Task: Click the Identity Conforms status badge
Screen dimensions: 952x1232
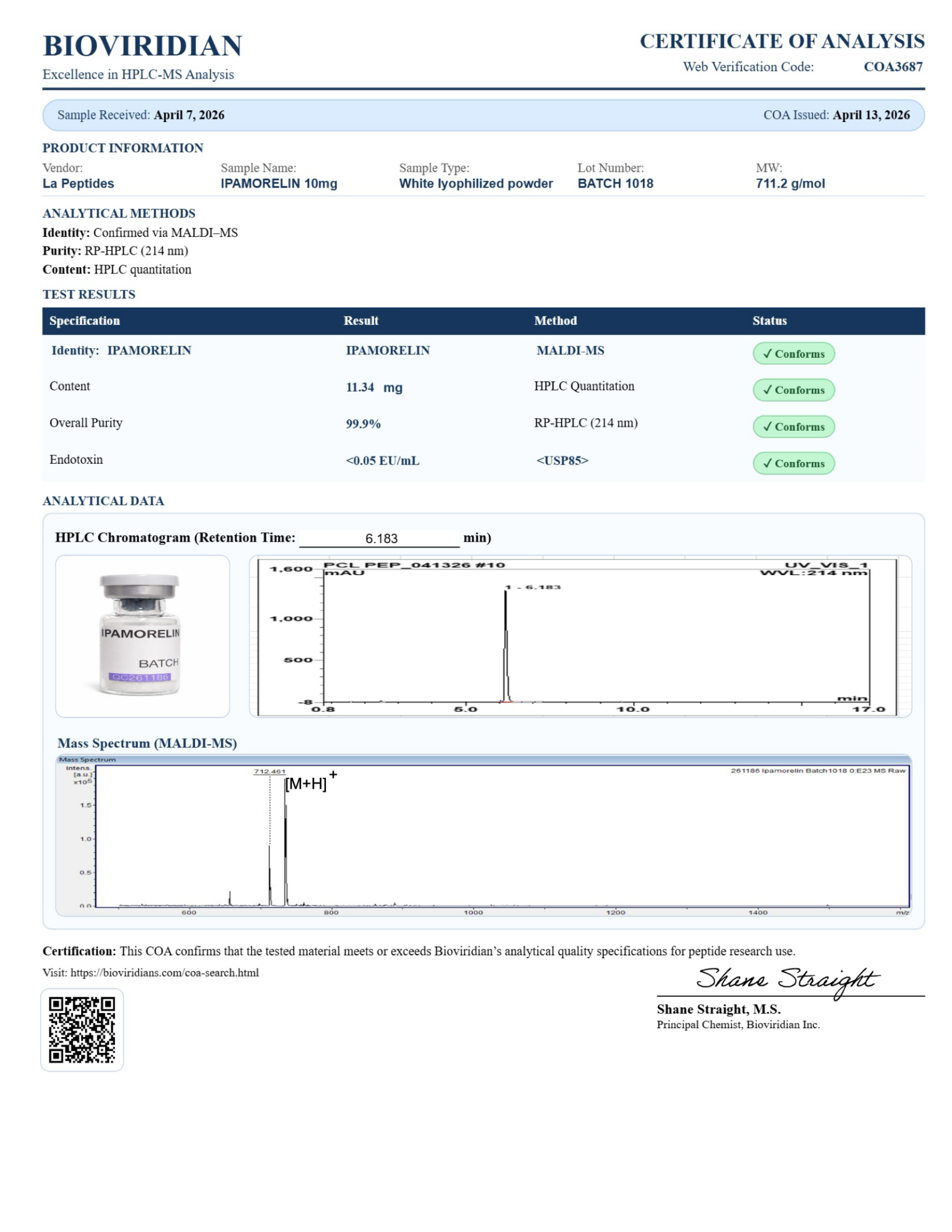Action: pyautogui.click(x=793, y=354)
